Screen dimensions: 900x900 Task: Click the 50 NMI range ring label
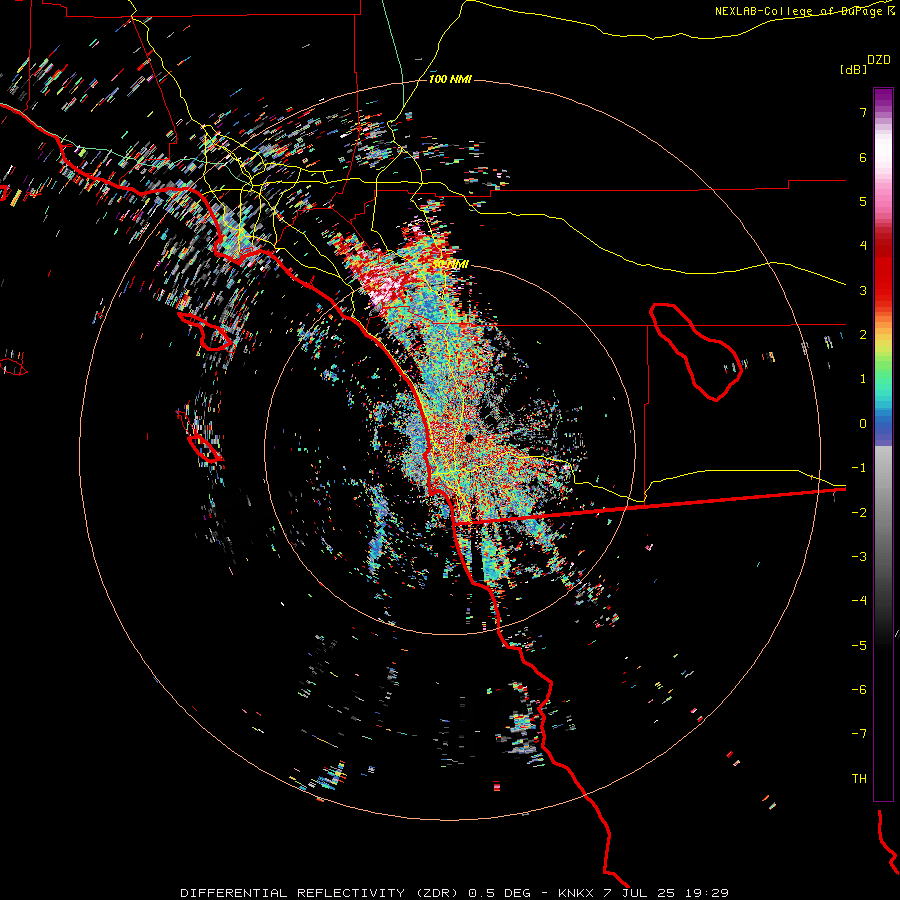[451, 264]
